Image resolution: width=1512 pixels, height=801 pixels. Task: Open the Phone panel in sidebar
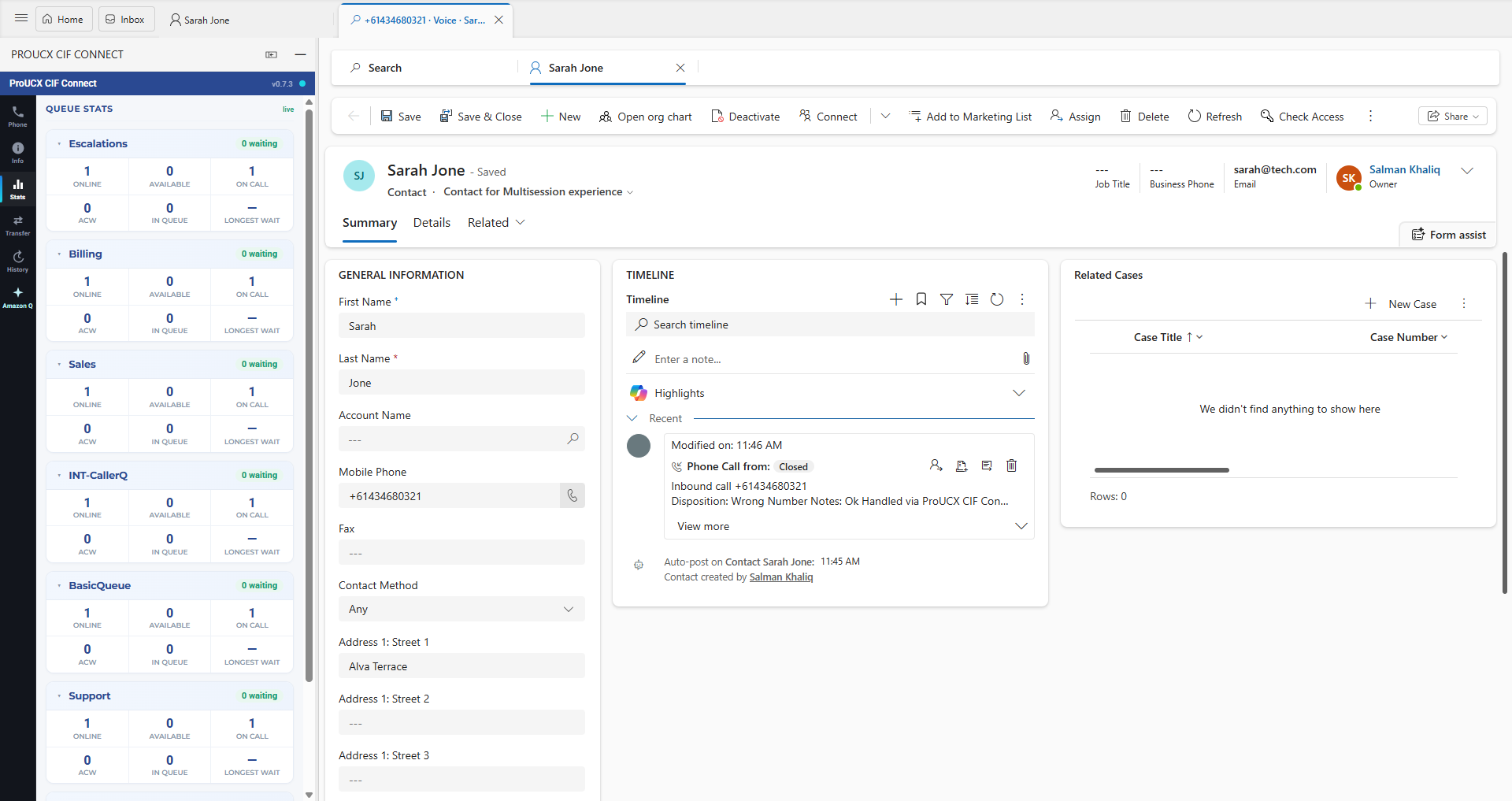tap(17, 116)
